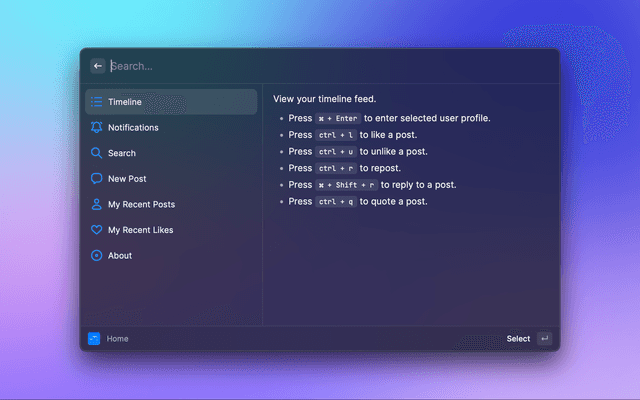Focus the Search input field
Viewport: 640px width, 400px height.
331,66
